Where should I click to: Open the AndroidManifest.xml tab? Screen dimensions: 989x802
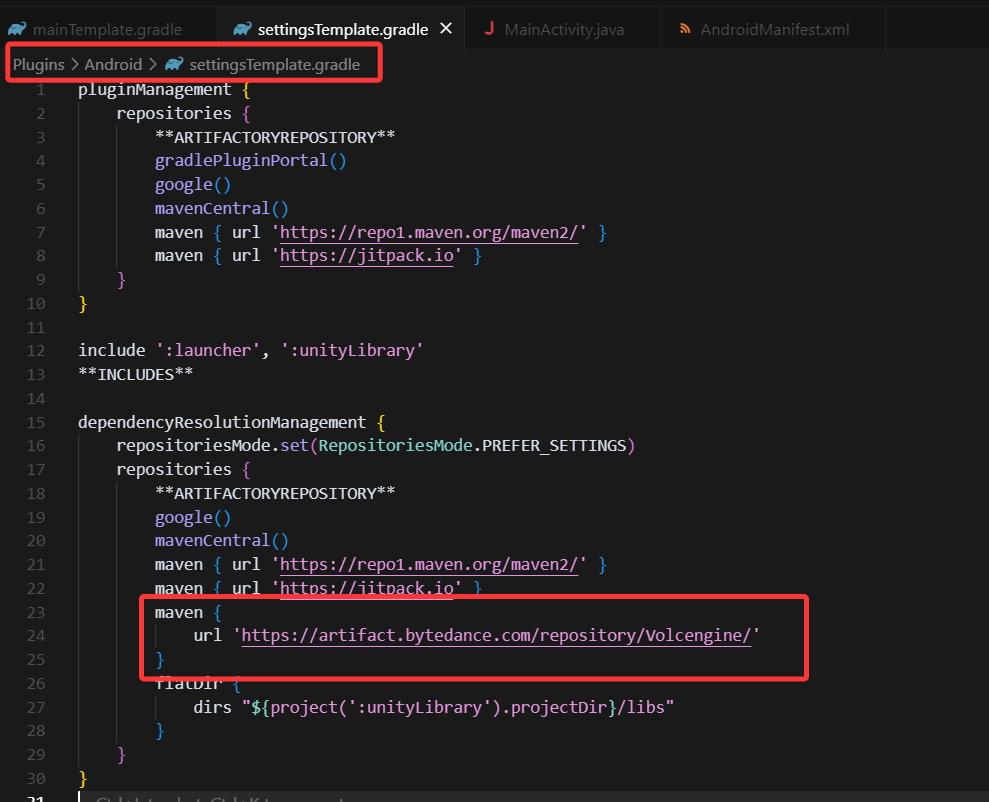tap(774, 30)
